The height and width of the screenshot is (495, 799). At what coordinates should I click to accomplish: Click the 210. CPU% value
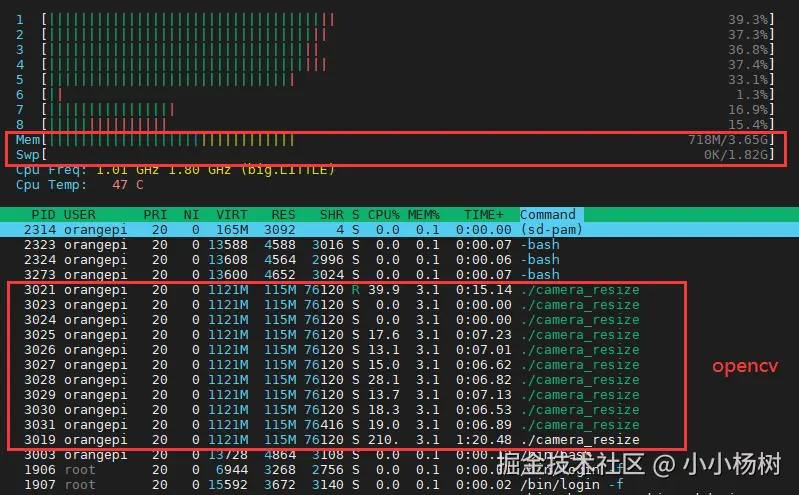(x=384, y=439)
